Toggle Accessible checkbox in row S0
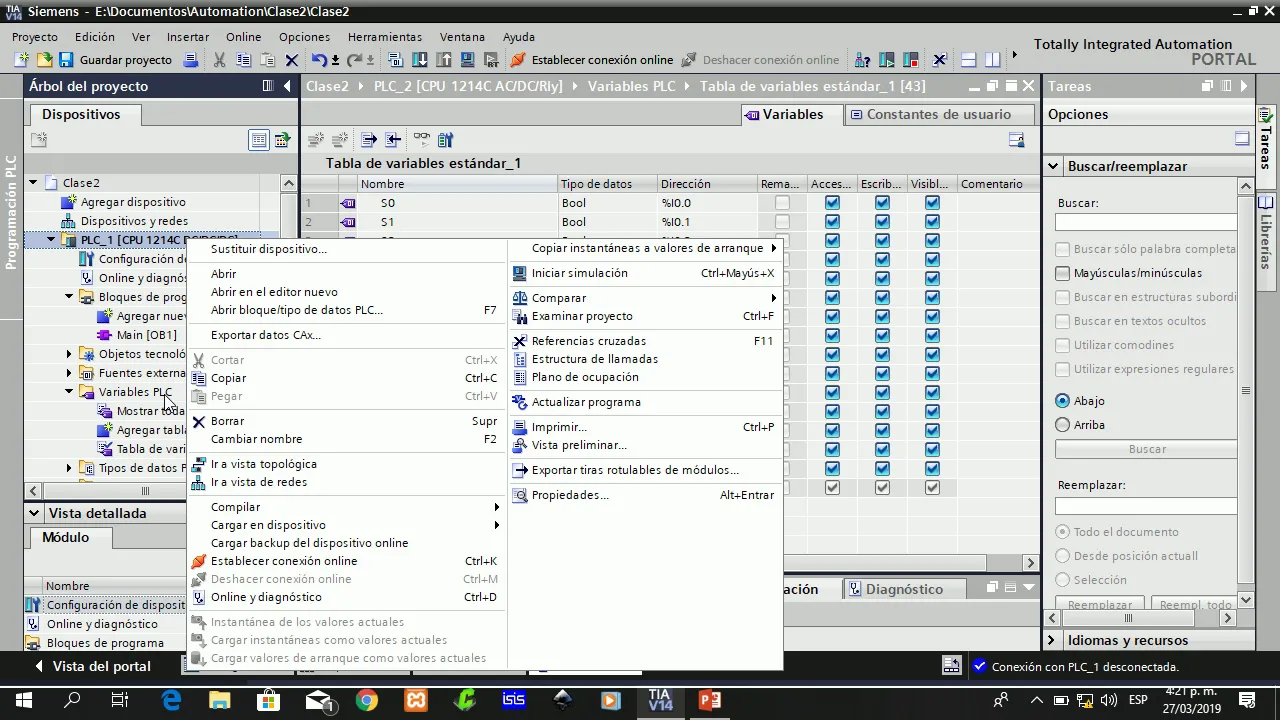1280x720 pixels. [x=832, y=203]
